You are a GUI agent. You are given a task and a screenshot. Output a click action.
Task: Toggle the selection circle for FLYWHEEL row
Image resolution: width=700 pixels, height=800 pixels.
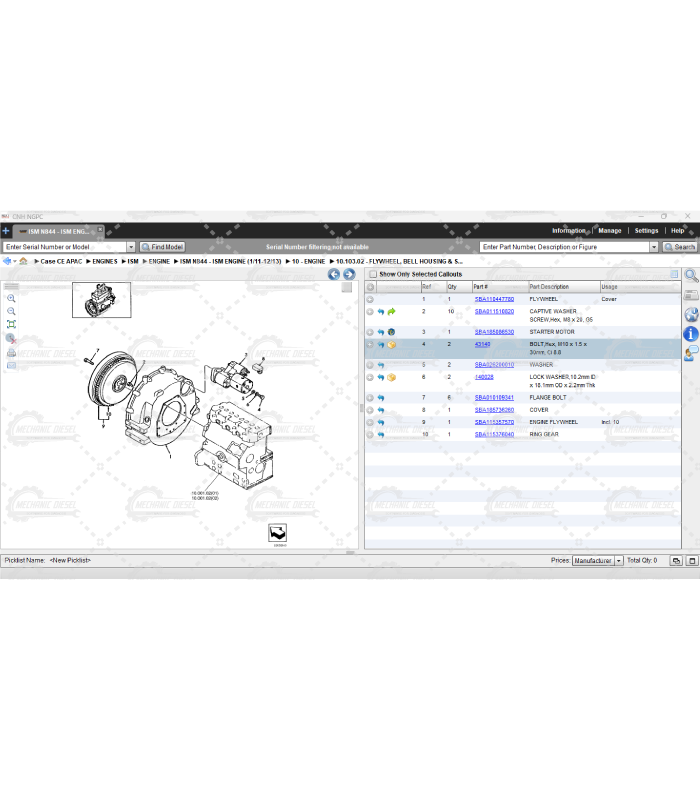point(370,299)
